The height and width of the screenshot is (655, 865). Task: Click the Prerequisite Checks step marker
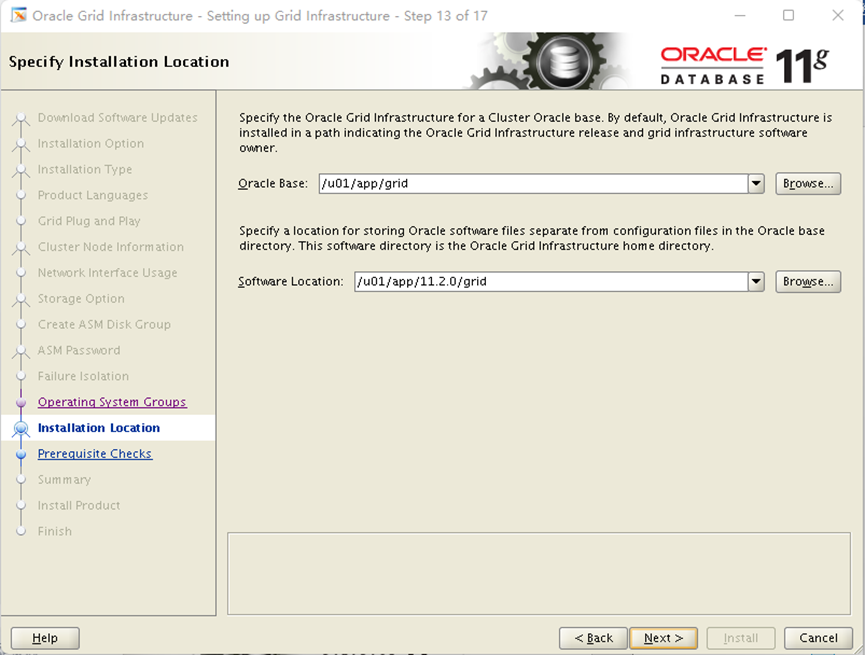coord(21,454)
